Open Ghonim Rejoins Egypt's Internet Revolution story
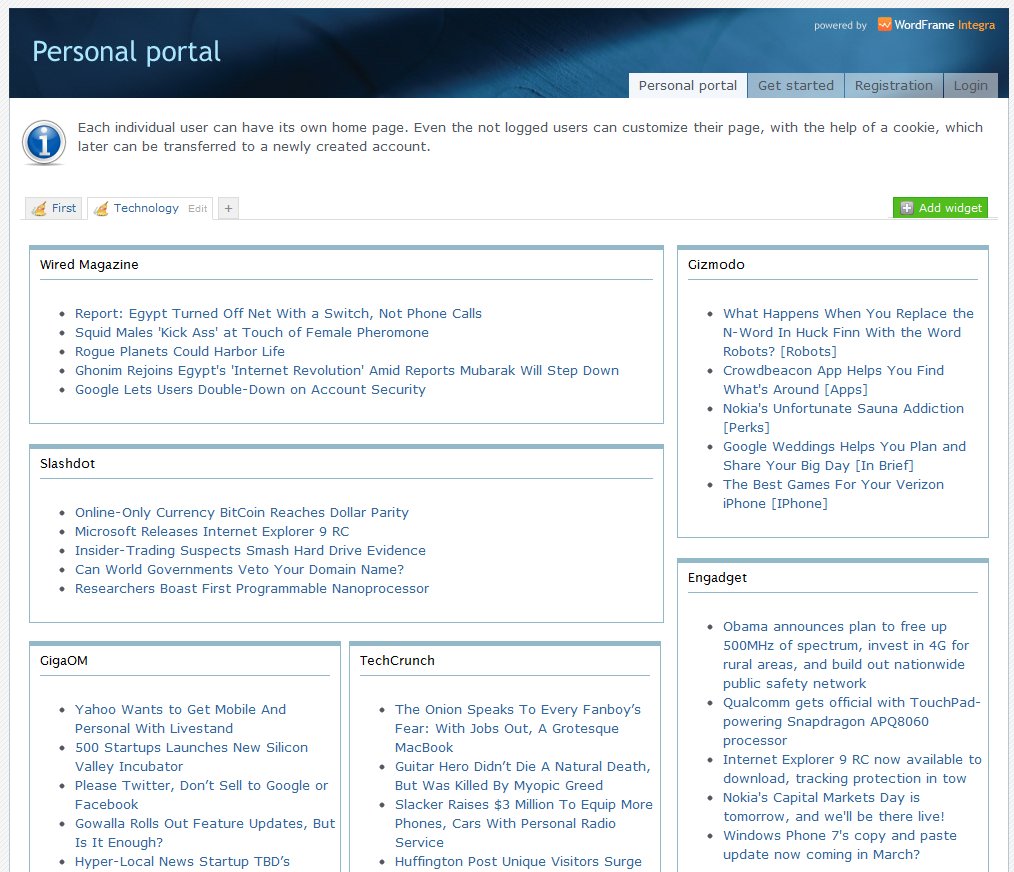 (347, 371)
